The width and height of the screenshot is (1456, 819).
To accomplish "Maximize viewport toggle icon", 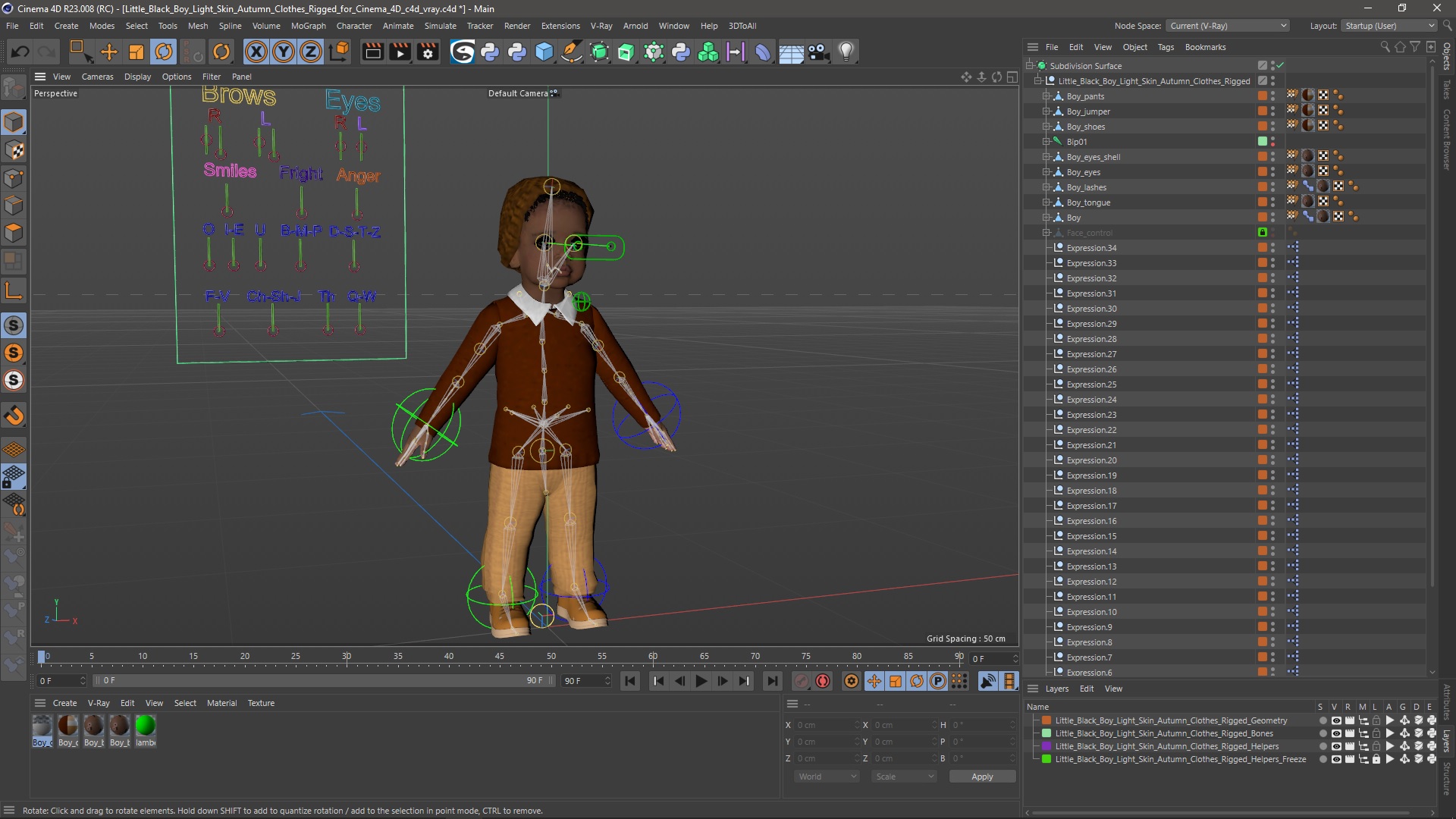I will point(1012,77).
